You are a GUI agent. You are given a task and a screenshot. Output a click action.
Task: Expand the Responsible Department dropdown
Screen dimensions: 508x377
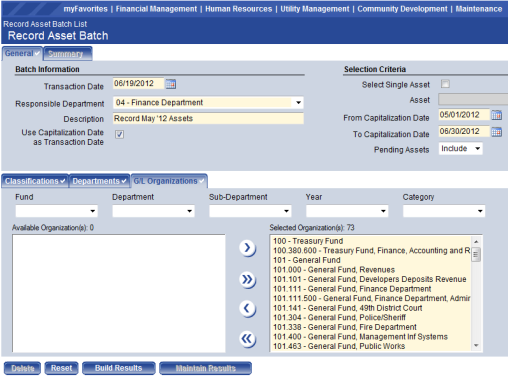298,103
